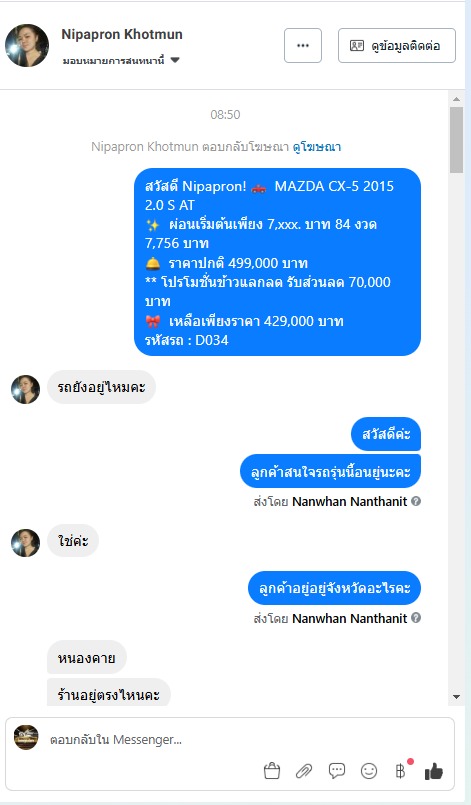
Task: Open the three-dots more options button
Action: pyautogui.click(x=303, y=46)
